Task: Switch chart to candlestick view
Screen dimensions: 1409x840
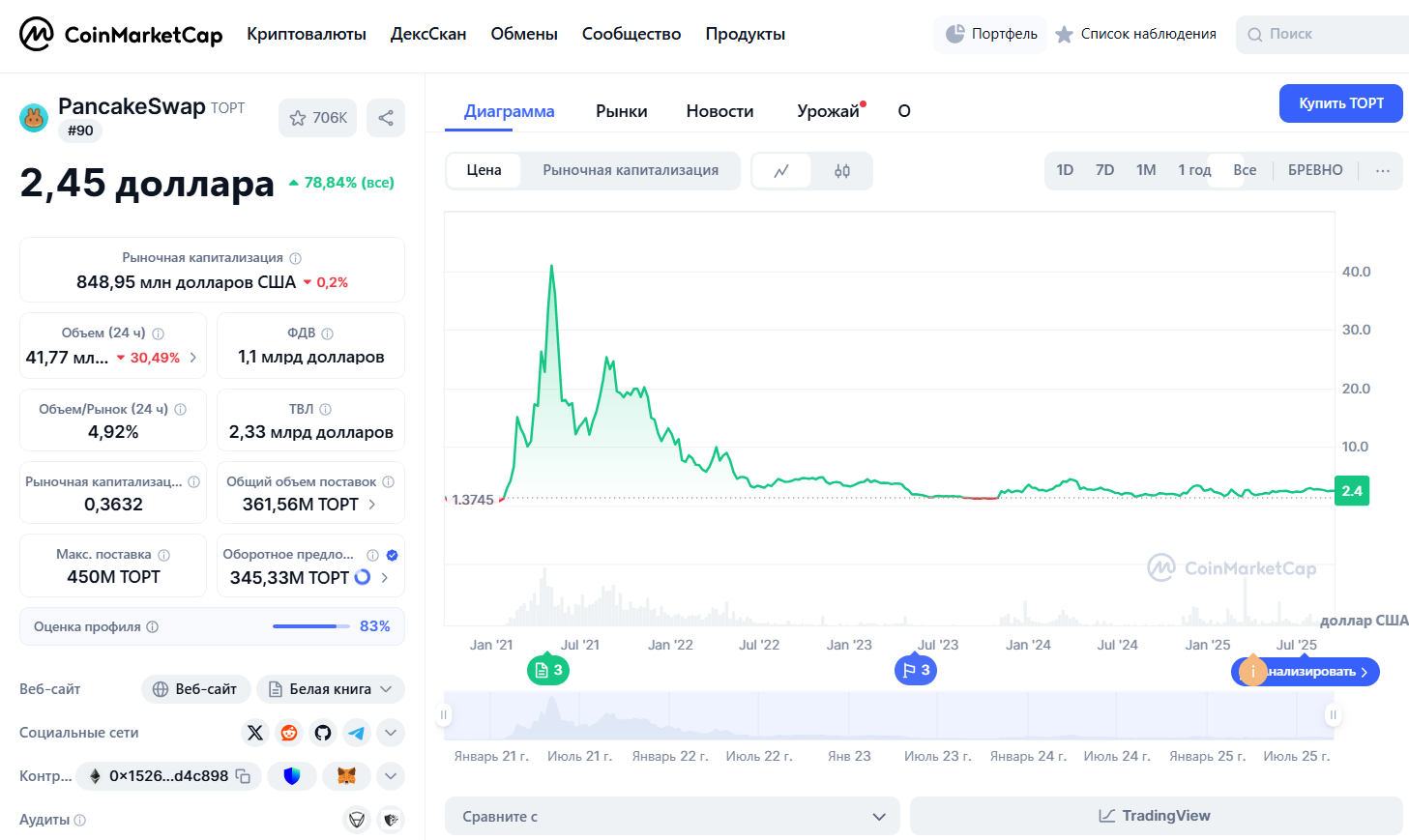Action: pyautogui.click(x=842, y=171)
